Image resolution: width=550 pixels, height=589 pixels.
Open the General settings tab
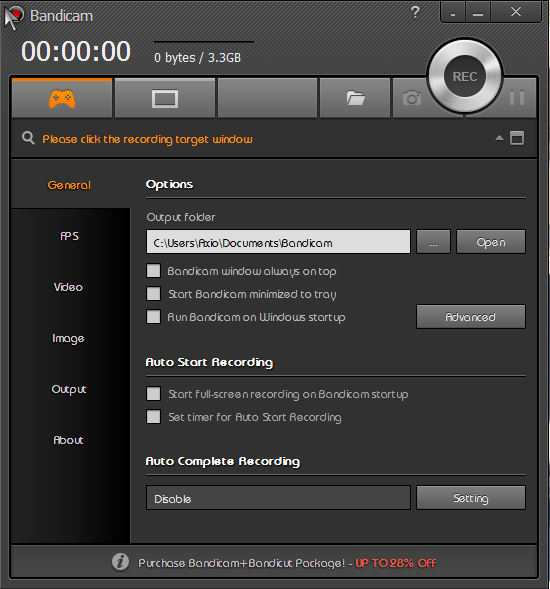coord(70,185)
